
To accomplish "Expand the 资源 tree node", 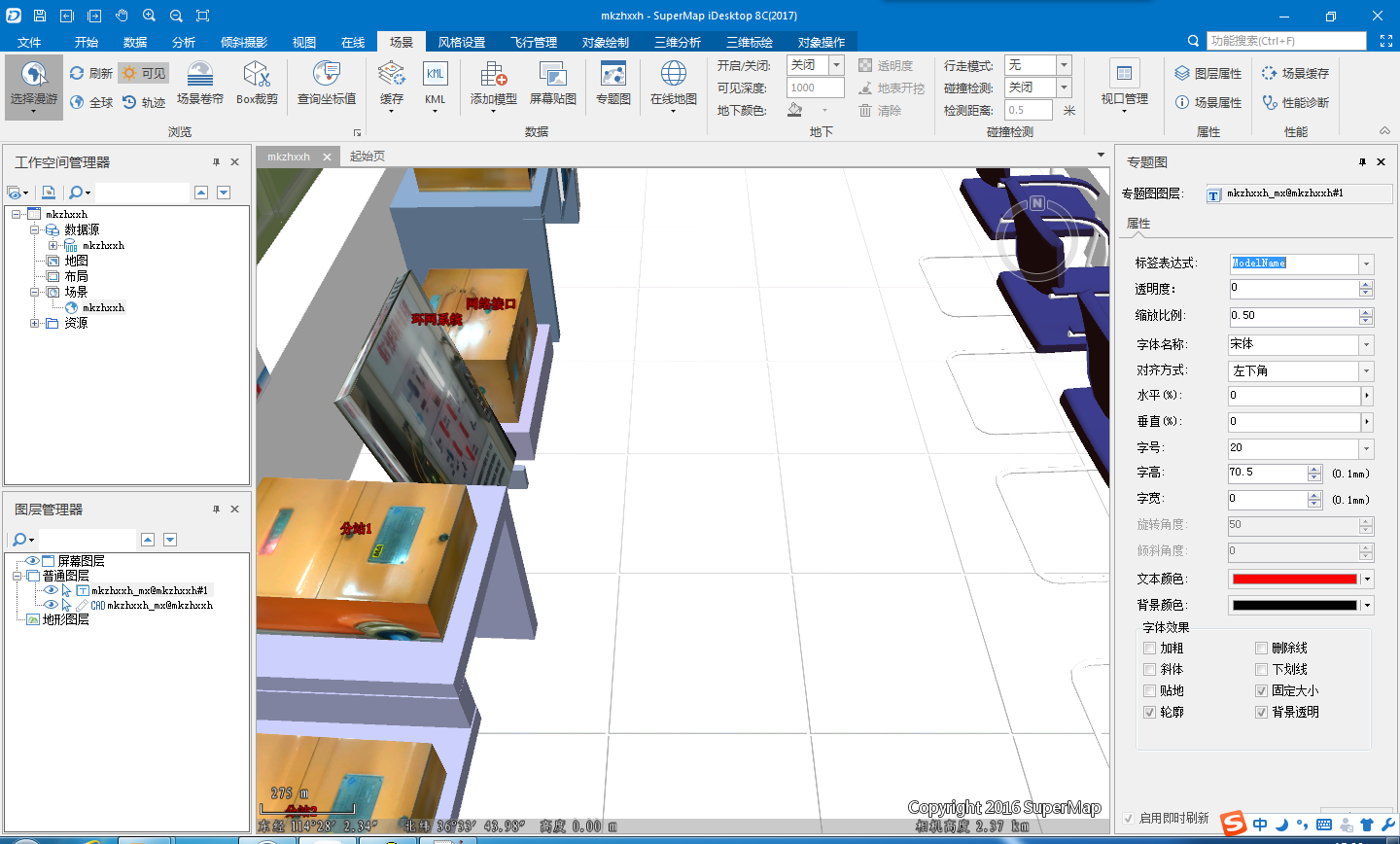I will 34,323.
